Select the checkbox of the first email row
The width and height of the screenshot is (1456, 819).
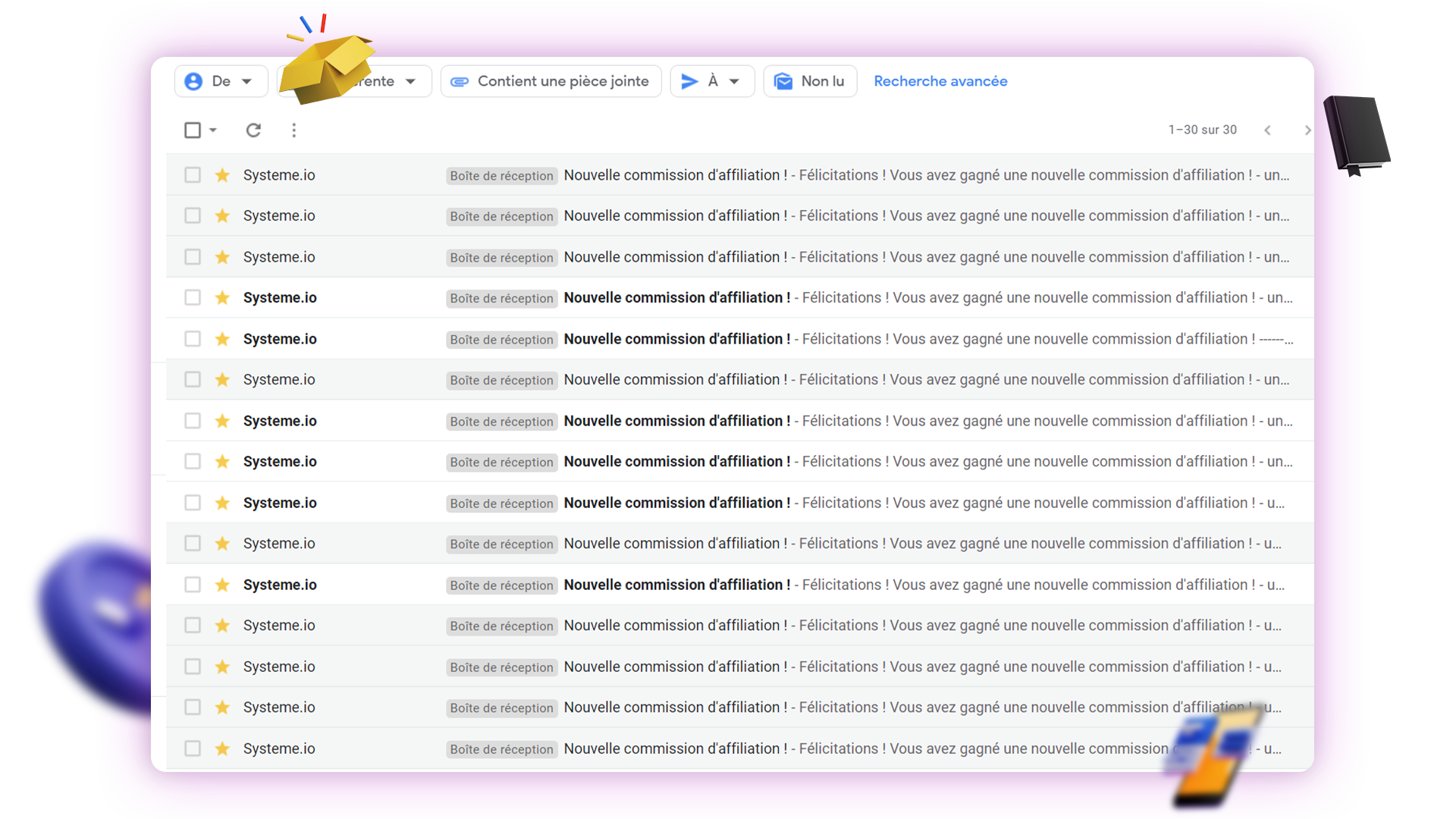tap(193, 175)
